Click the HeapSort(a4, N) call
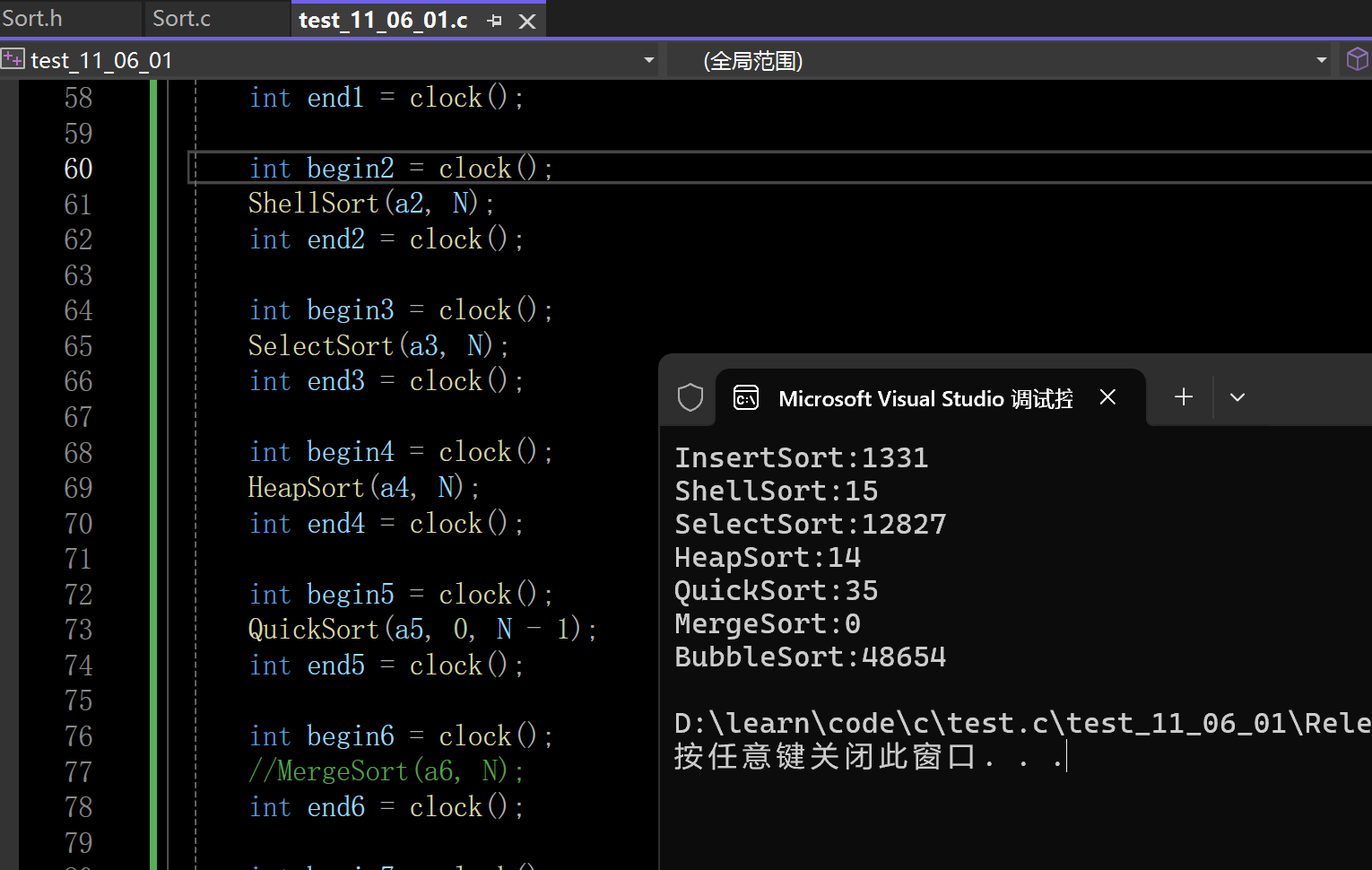Screen dimensions: 1372x870 (364, 488)
